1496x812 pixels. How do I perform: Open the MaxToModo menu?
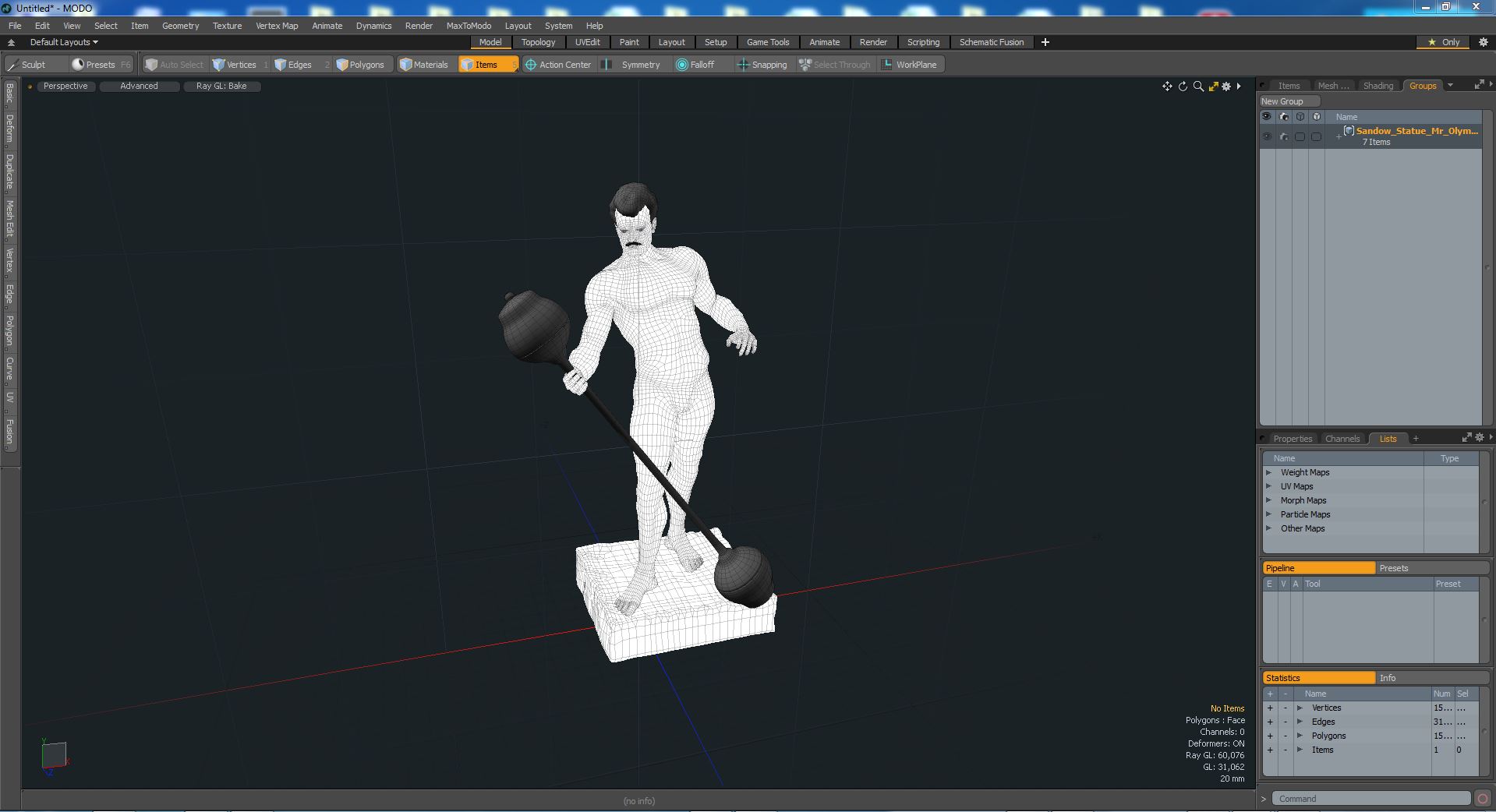(469, 26)
